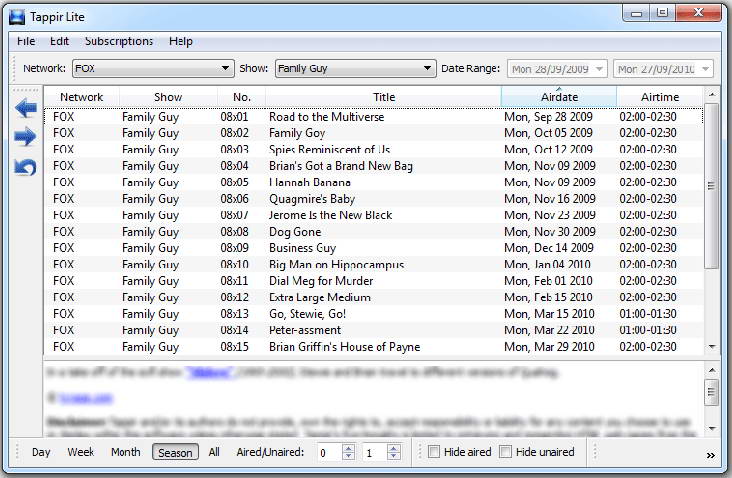Open the blurred blue link in description first line
732x478 pixels.
210,372
